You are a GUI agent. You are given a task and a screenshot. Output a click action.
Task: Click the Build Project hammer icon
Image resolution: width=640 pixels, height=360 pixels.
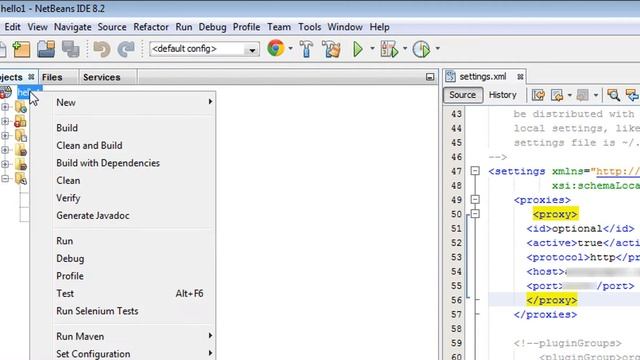(x=307, y=49)
